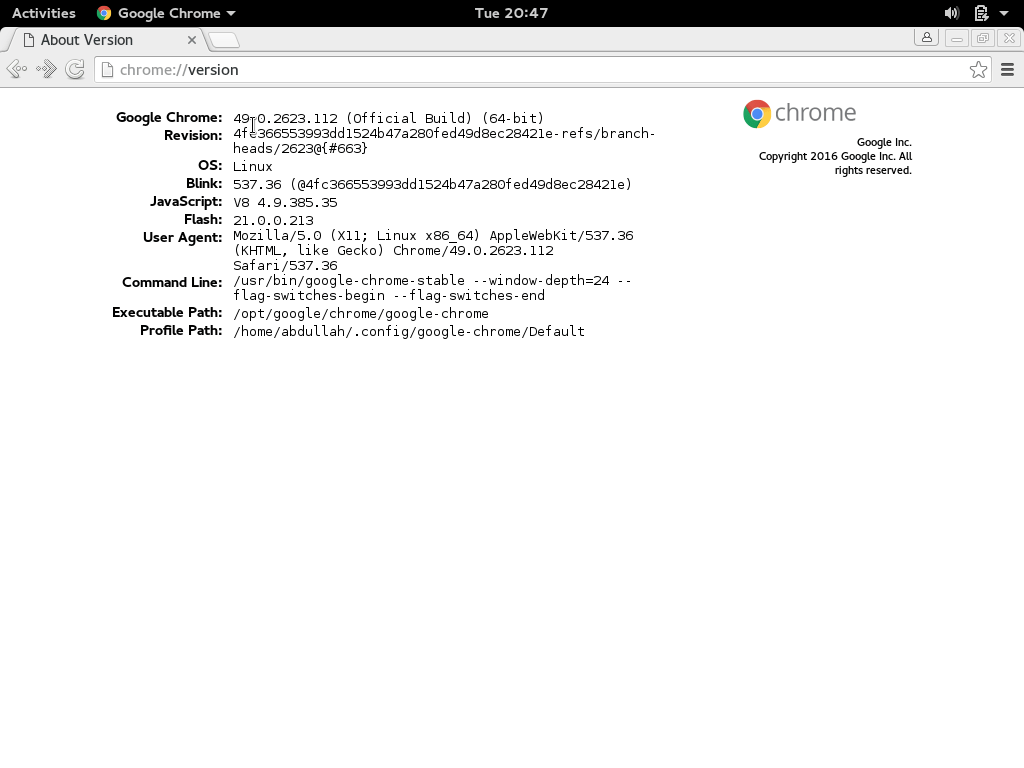Bookmark this page with the star icon

click(x=978, y=70)
